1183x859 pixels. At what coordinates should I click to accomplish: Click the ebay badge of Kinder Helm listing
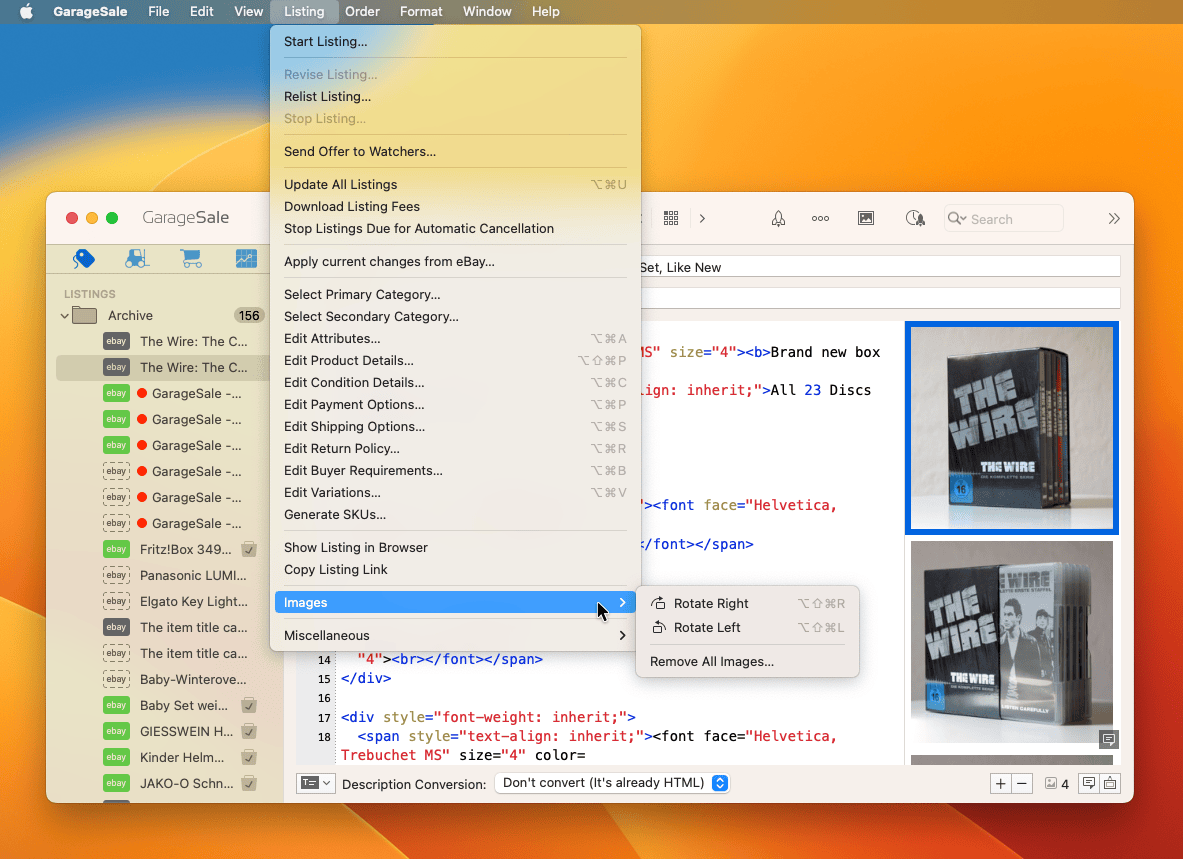pos(116,757)
